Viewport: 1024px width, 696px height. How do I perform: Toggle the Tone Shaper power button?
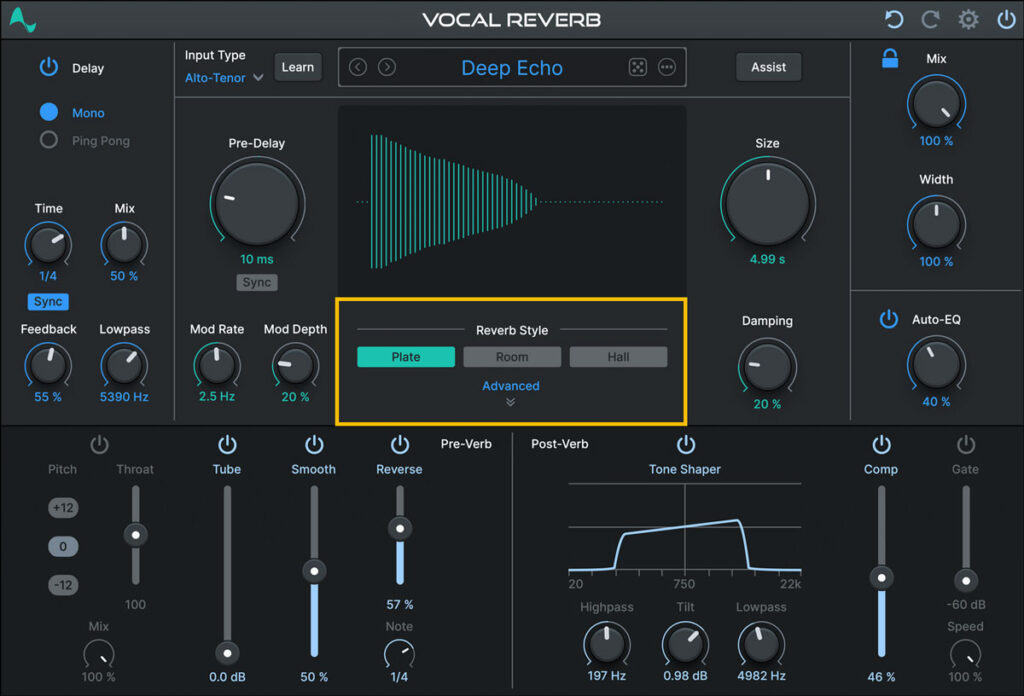pyautogui.click(x=686, y=445)
